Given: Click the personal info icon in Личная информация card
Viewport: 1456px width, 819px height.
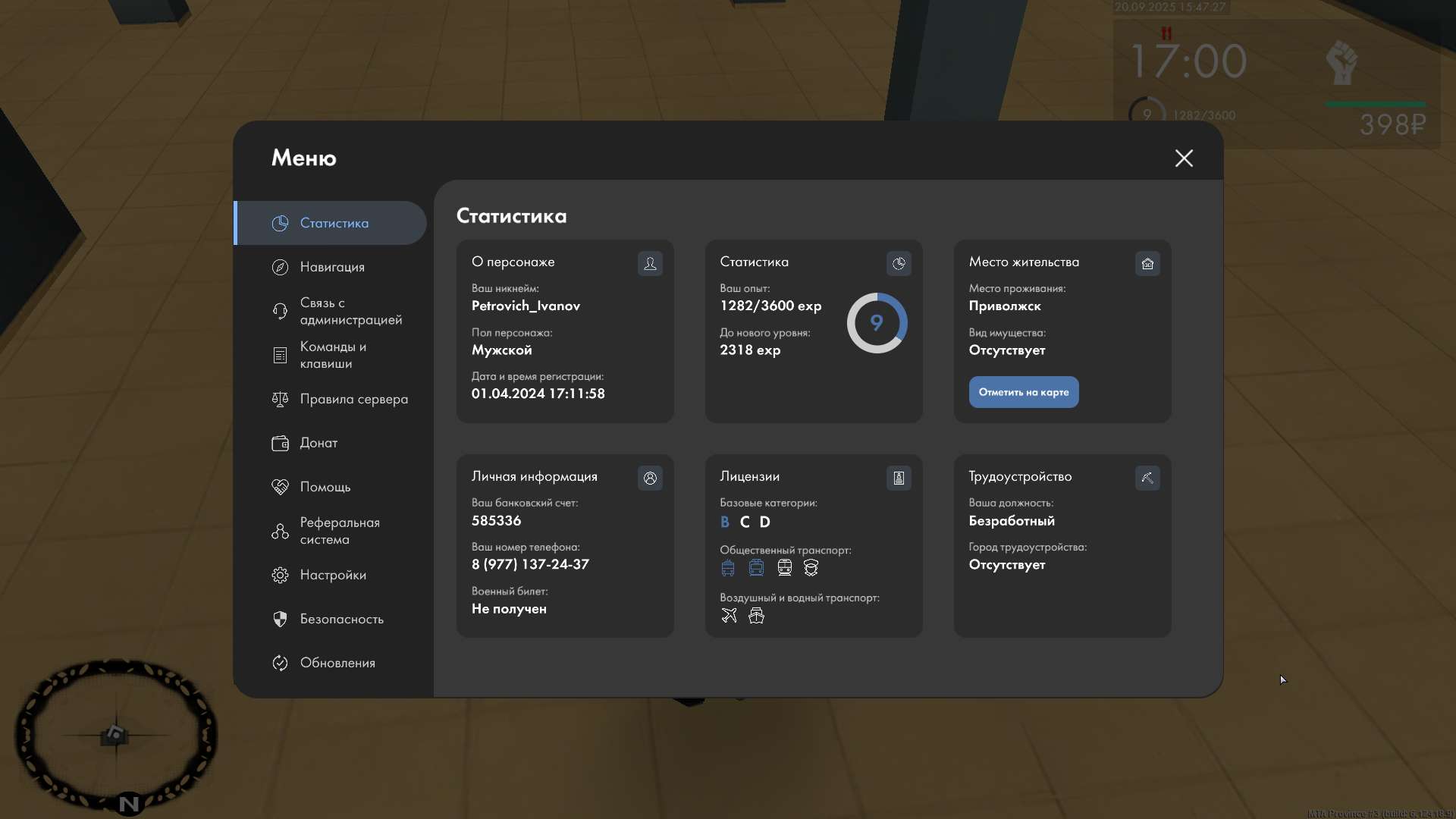Looking at the screenshot, I should click(x=650, y=478).
